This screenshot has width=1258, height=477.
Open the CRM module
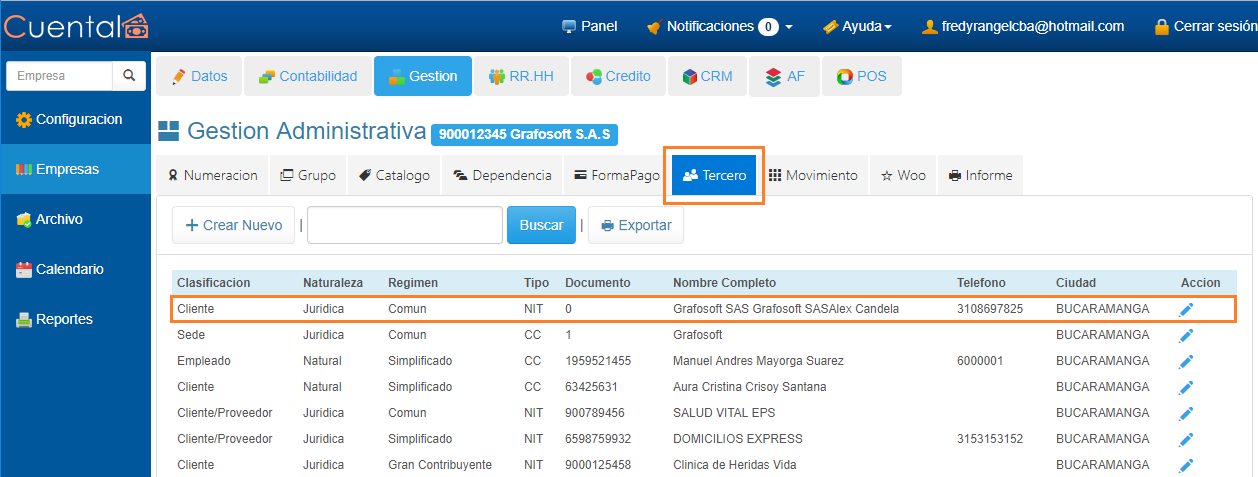click(707, 76)
